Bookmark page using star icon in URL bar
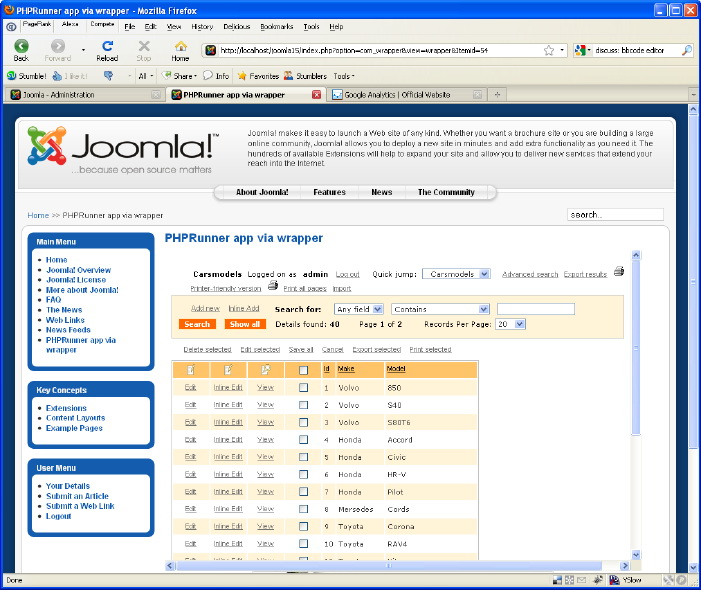Viewport: 701px width, 590px height. [x=549, y=50]
